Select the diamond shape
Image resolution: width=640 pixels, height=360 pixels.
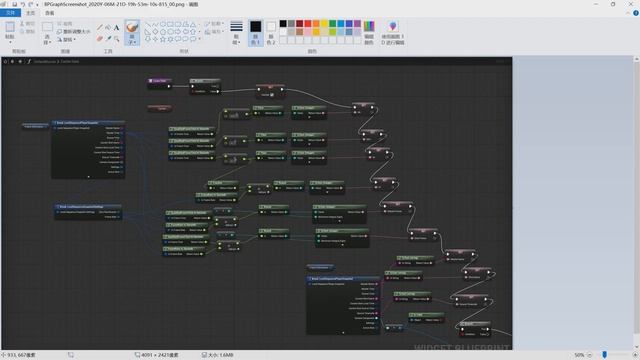coord(156,32)
